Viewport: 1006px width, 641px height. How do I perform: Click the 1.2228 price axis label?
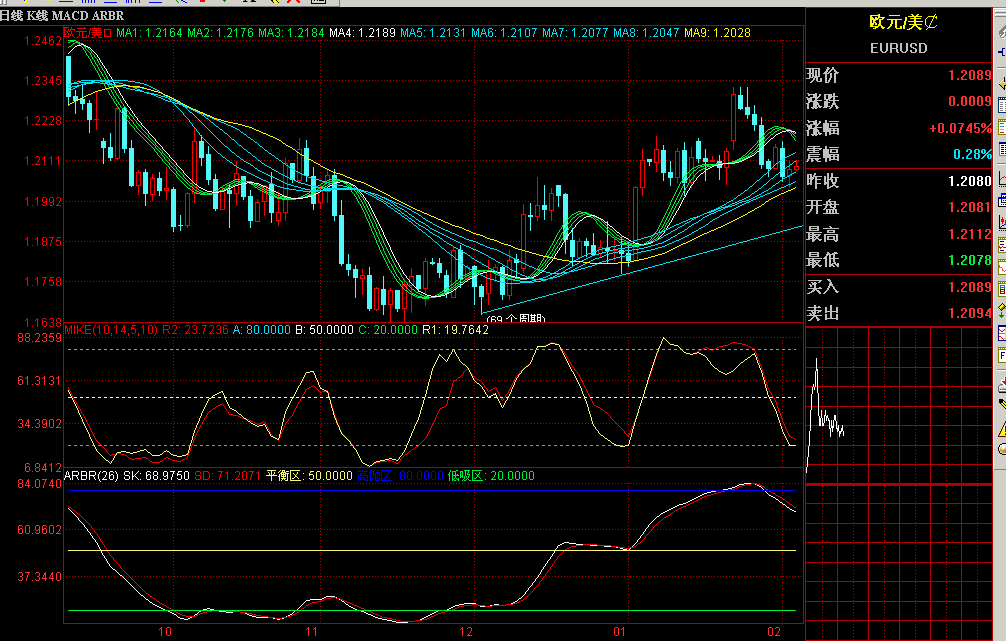(43, 121)
